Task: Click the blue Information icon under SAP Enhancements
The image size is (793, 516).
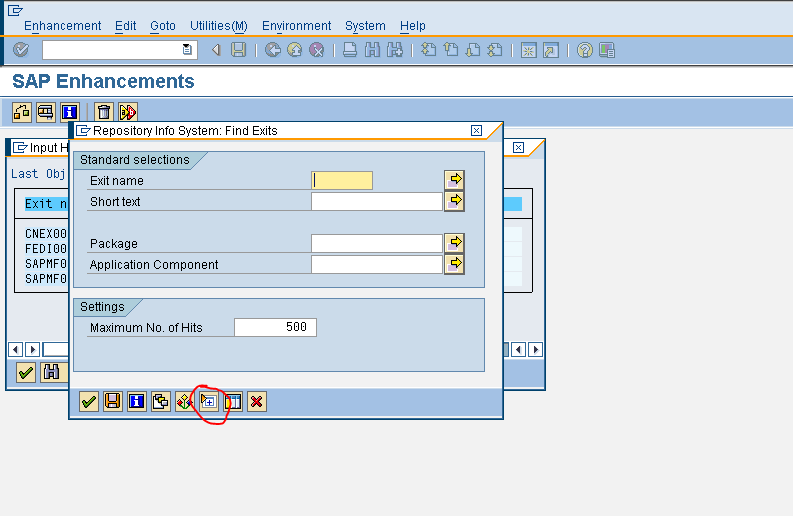Action: [69, 112]
